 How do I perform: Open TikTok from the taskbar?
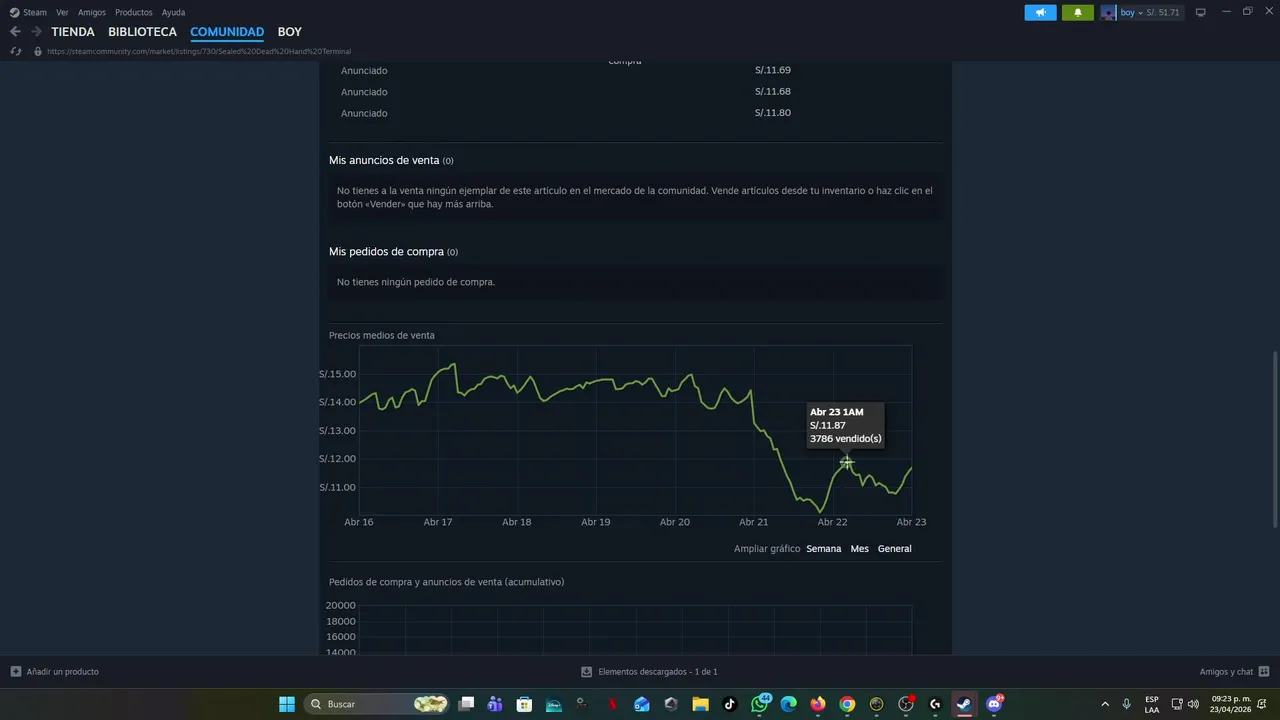(730, 704)
